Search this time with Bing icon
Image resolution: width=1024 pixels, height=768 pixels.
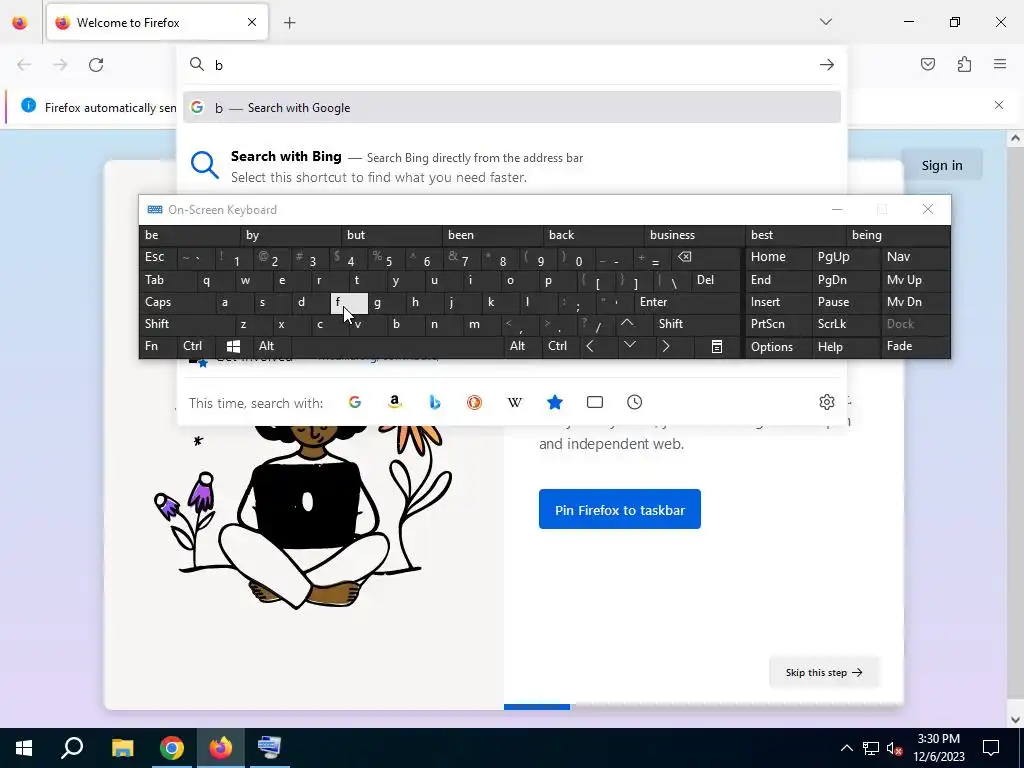pyautogui.click(x=434, y=402)
